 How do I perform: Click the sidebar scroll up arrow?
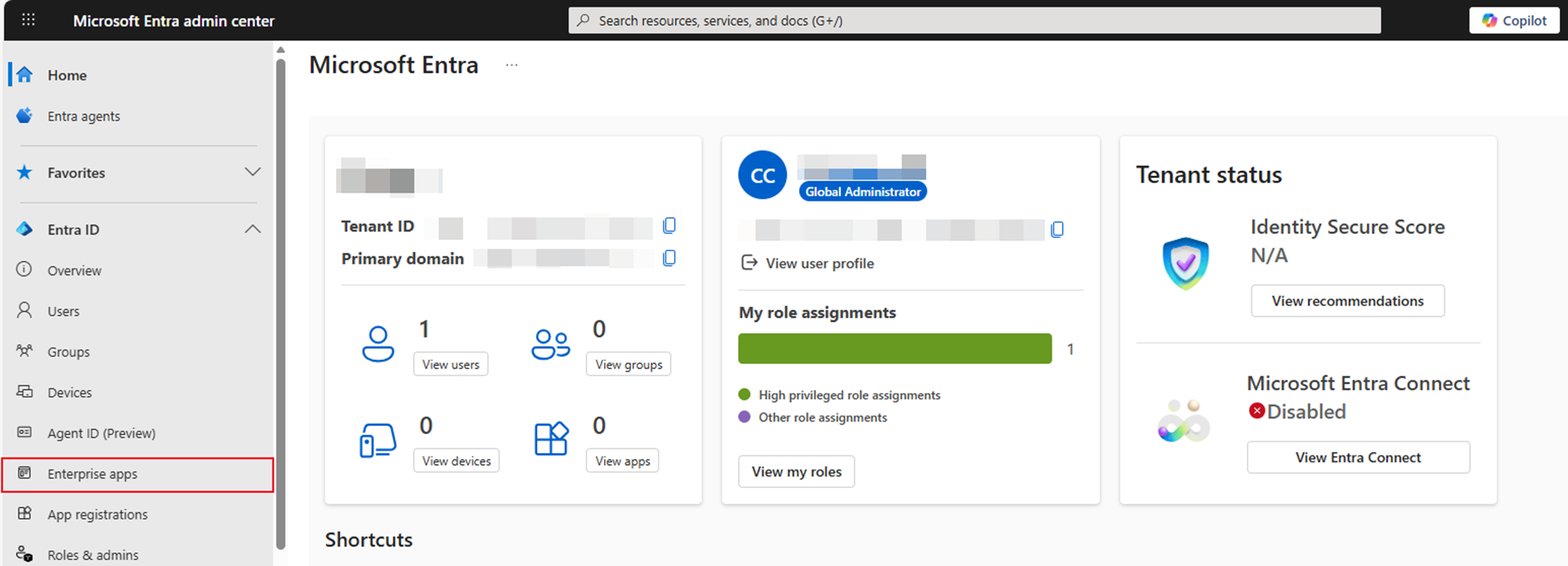coord(281,50)
